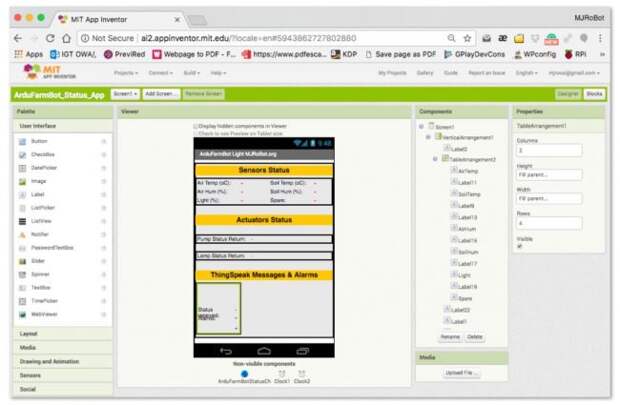This screenshot has width=620, height=405.
Task: Expand the Media palette section
Action: click(x=63, y=348)
